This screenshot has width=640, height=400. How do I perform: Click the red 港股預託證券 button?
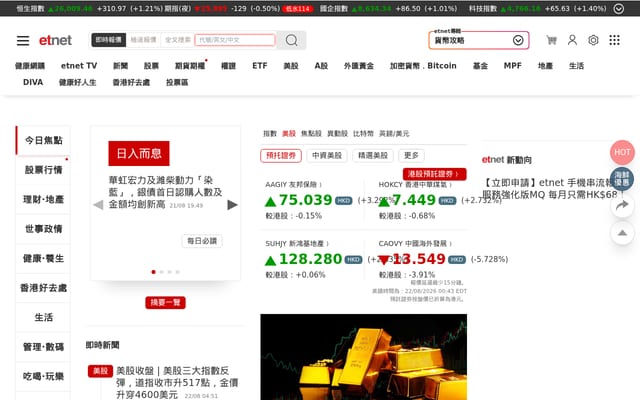pyautogui.click(x=434, y=174)
